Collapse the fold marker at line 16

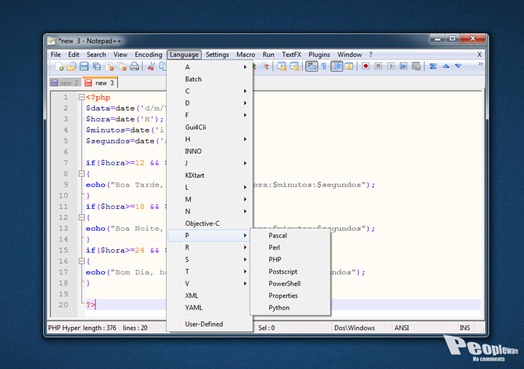81,261
